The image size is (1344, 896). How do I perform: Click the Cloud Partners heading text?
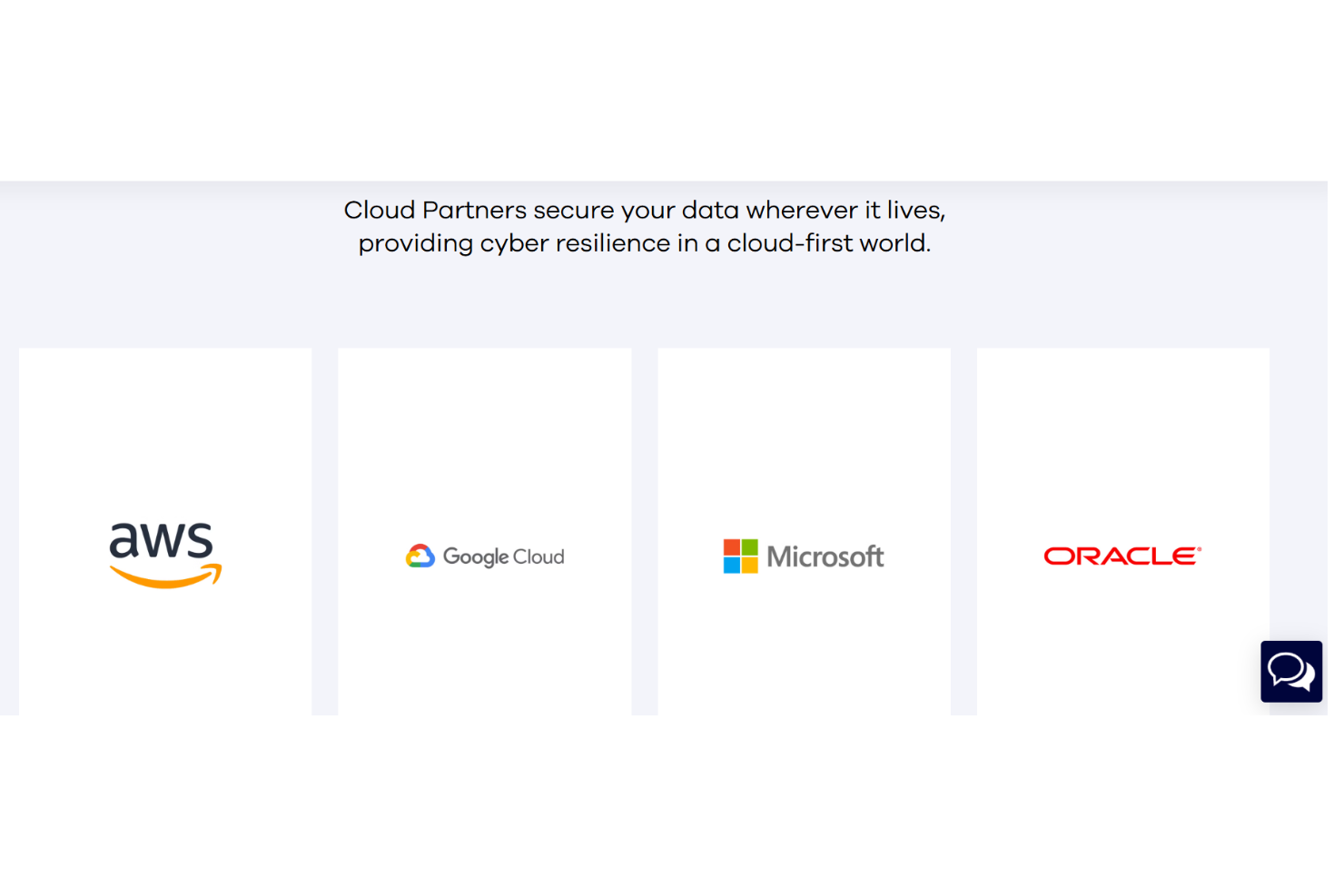coord(644,226)
